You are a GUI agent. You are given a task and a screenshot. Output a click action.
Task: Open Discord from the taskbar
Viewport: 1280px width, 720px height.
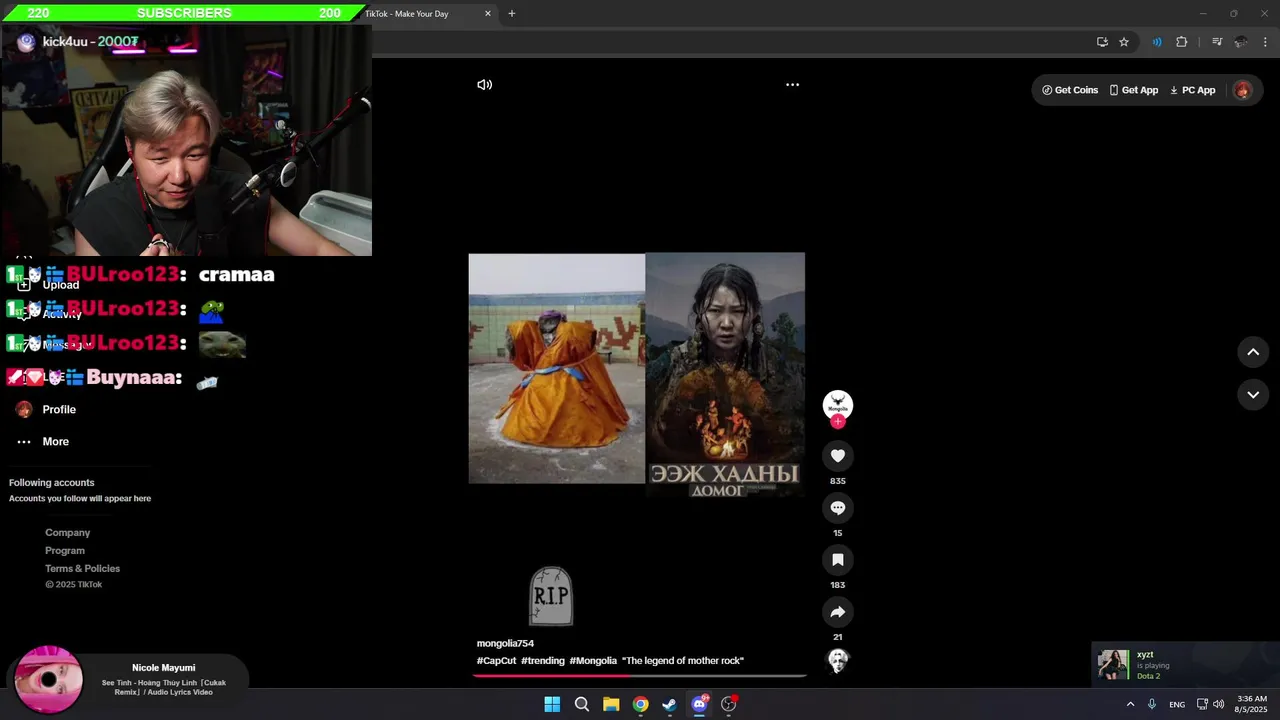[699, 704]
